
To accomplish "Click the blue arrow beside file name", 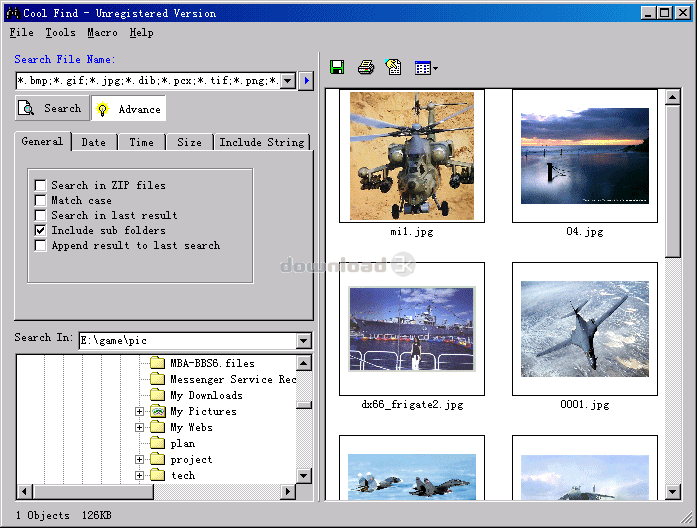I will click(306, 81).
